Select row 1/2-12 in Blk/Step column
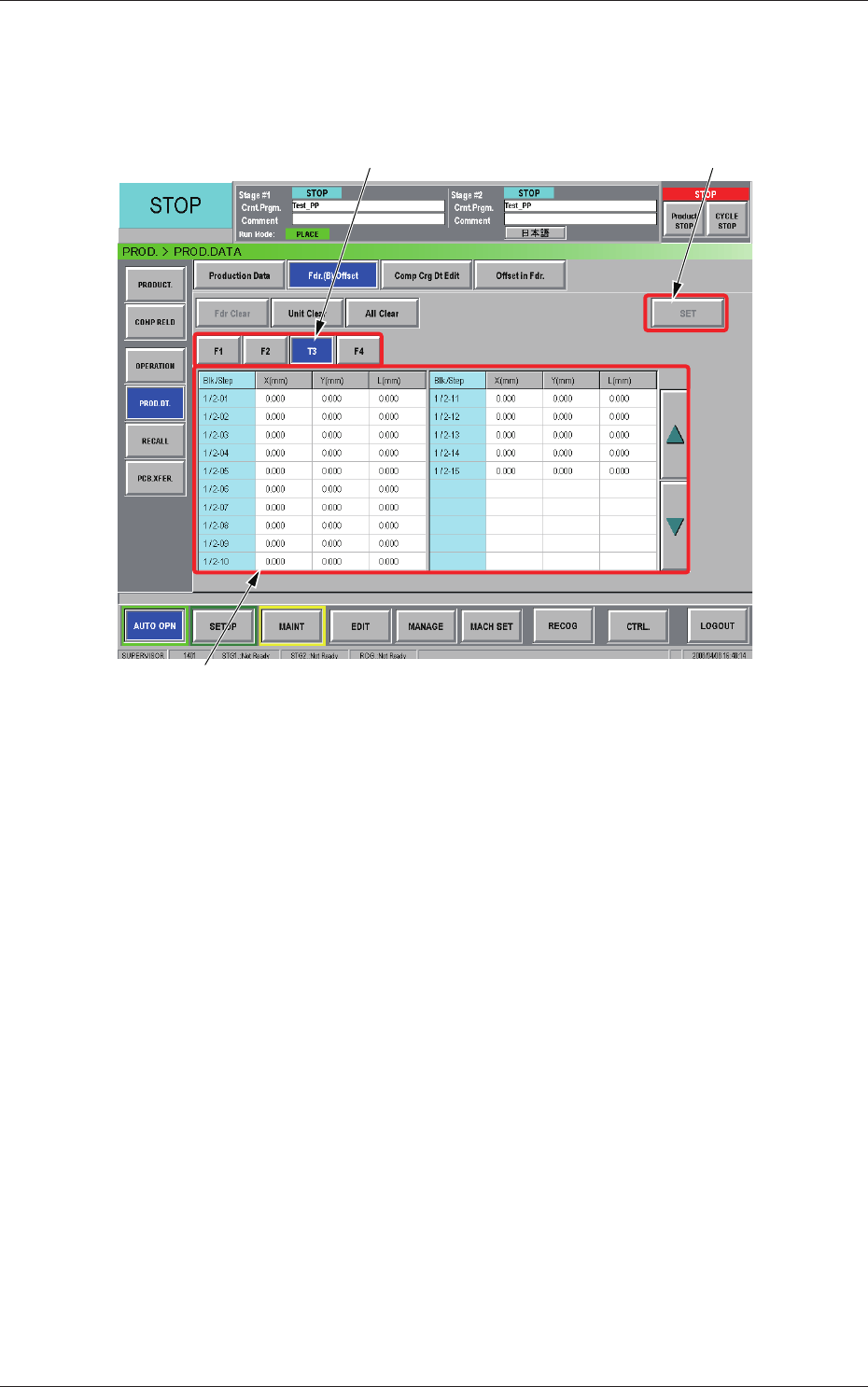 pyautogui.click(x=457, y=417)
